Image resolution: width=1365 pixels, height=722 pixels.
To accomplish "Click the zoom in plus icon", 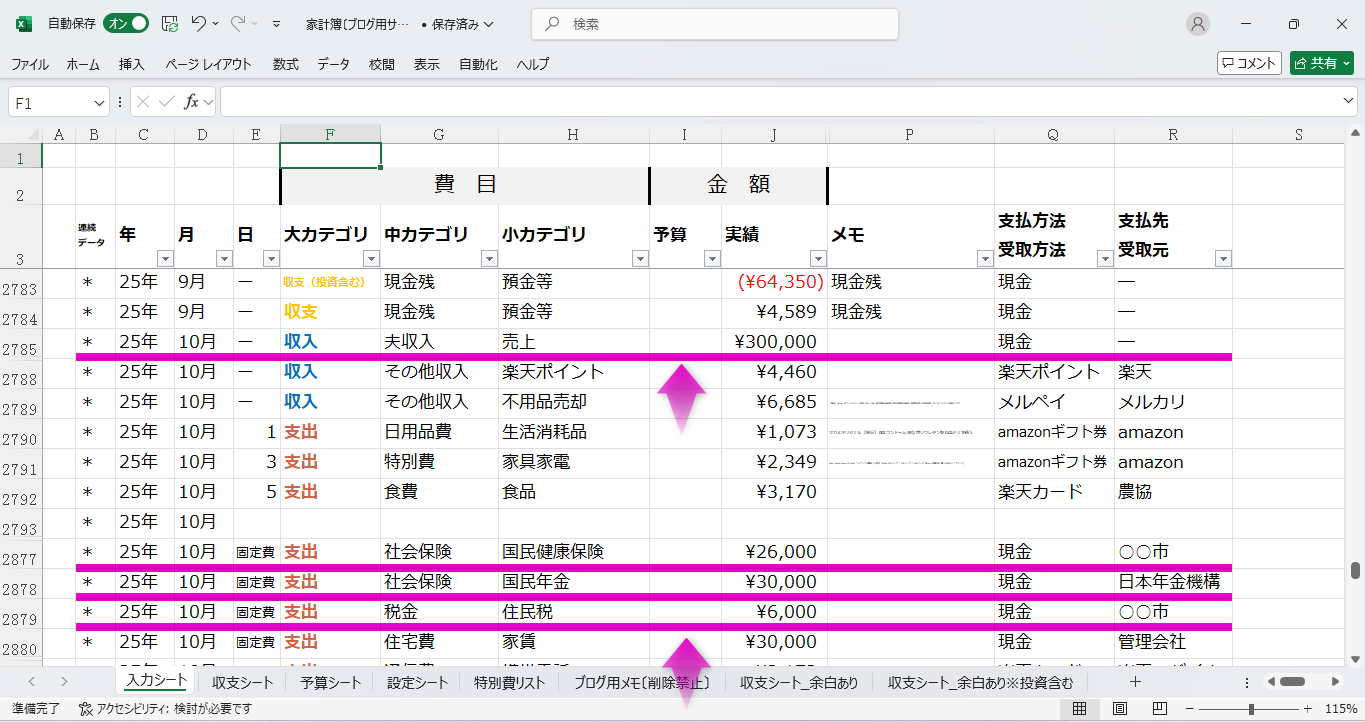I will coord(1308,709).
